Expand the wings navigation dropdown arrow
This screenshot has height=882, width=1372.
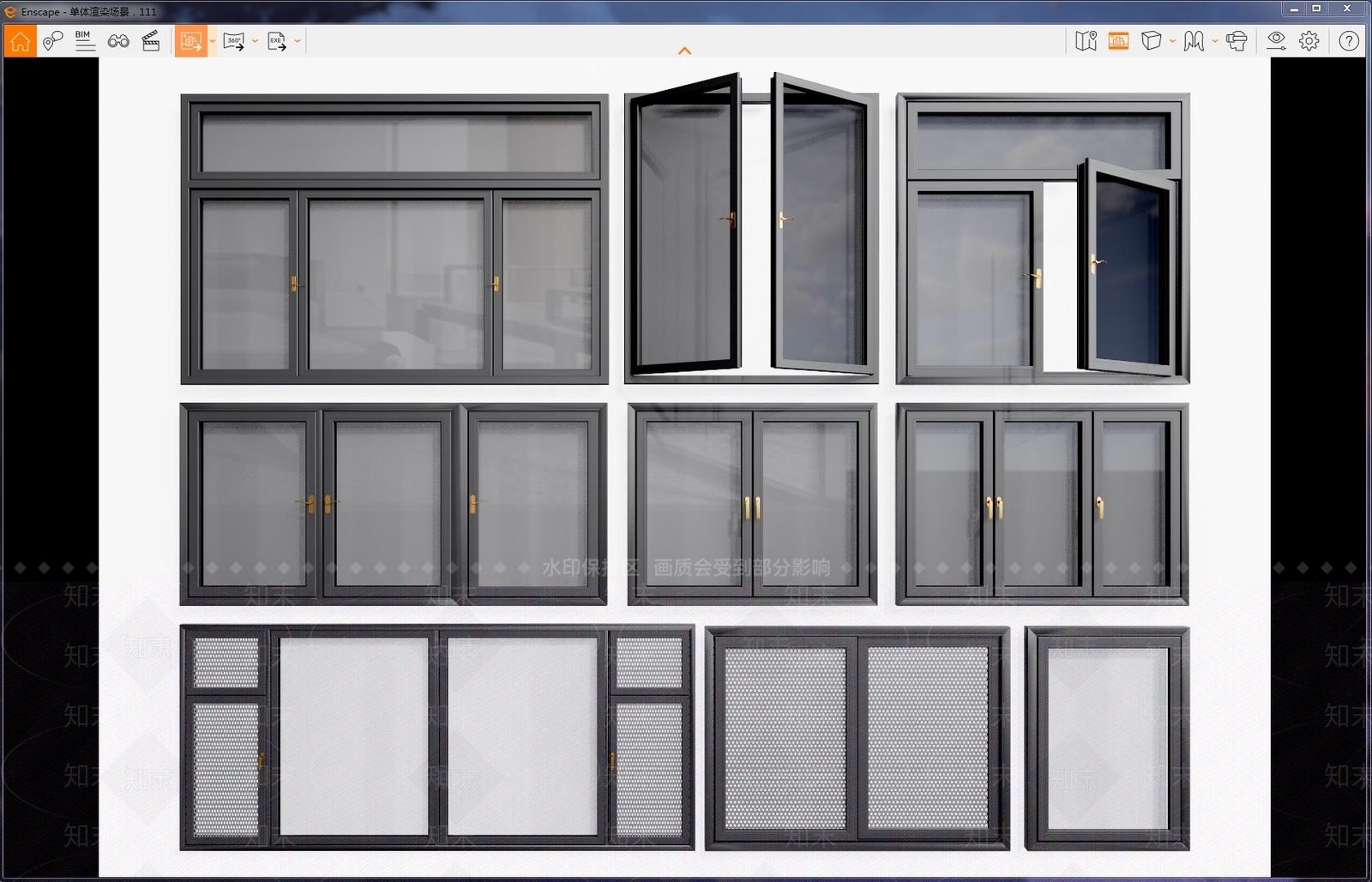[x=1215, y=41]
